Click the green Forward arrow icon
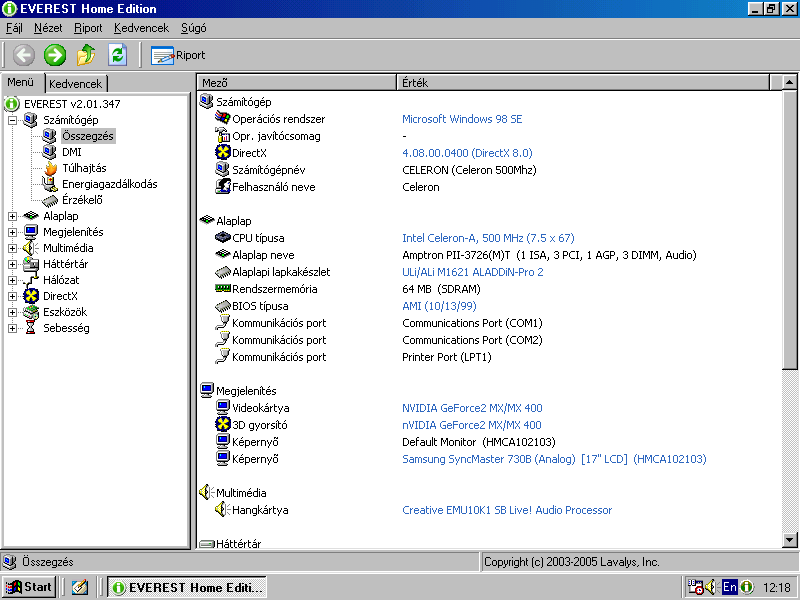Viewport: 800px width, 600px height. tap(55, 55)
